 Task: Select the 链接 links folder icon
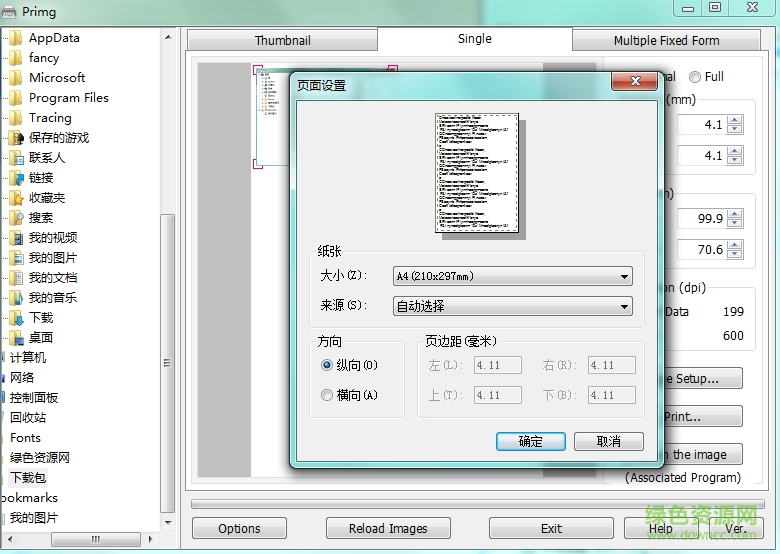tap(16, 178)
